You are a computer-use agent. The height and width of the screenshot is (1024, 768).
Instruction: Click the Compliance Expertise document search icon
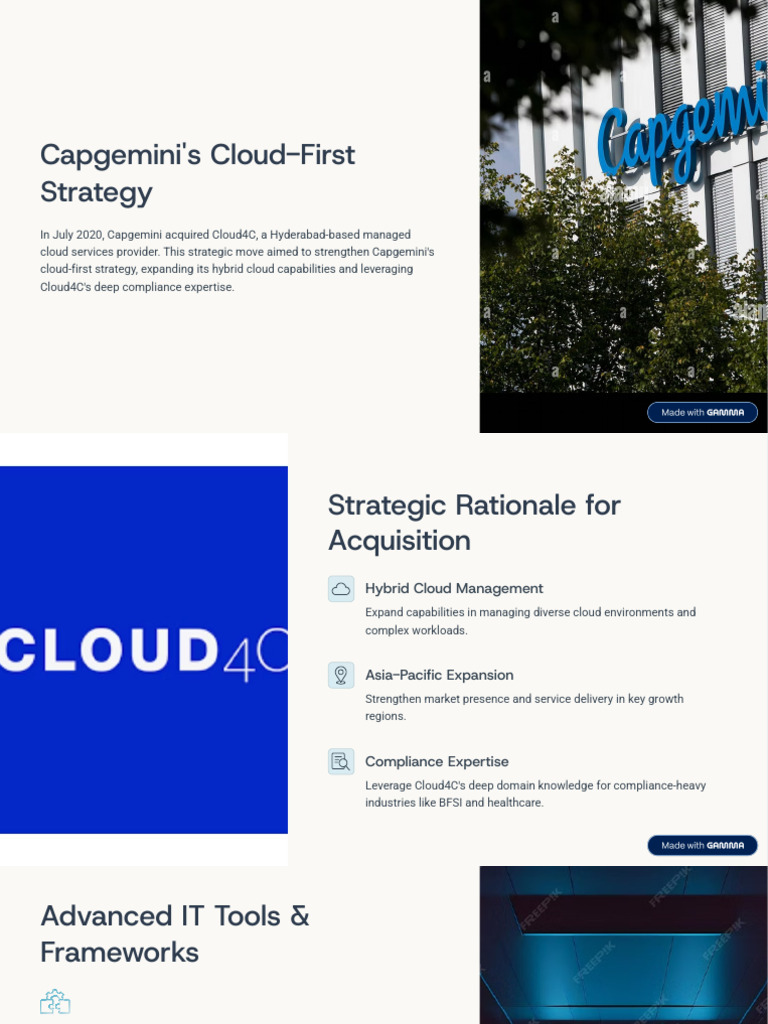tap(341, 761)
